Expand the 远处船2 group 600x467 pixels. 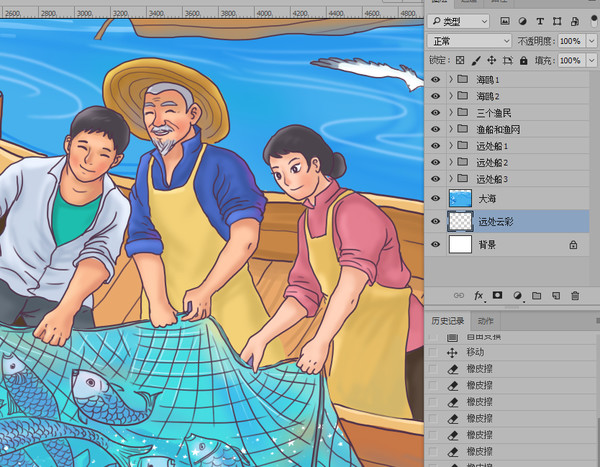(451, 162)
